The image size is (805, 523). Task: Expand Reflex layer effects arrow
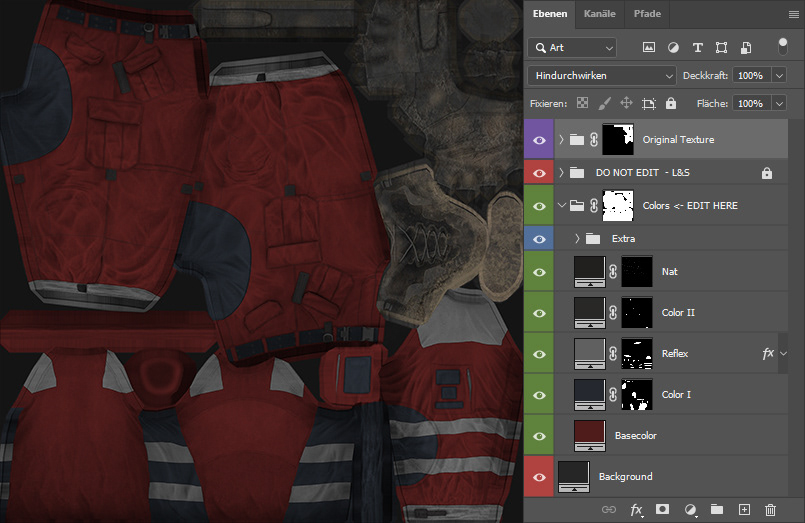(x=783, y=353)
